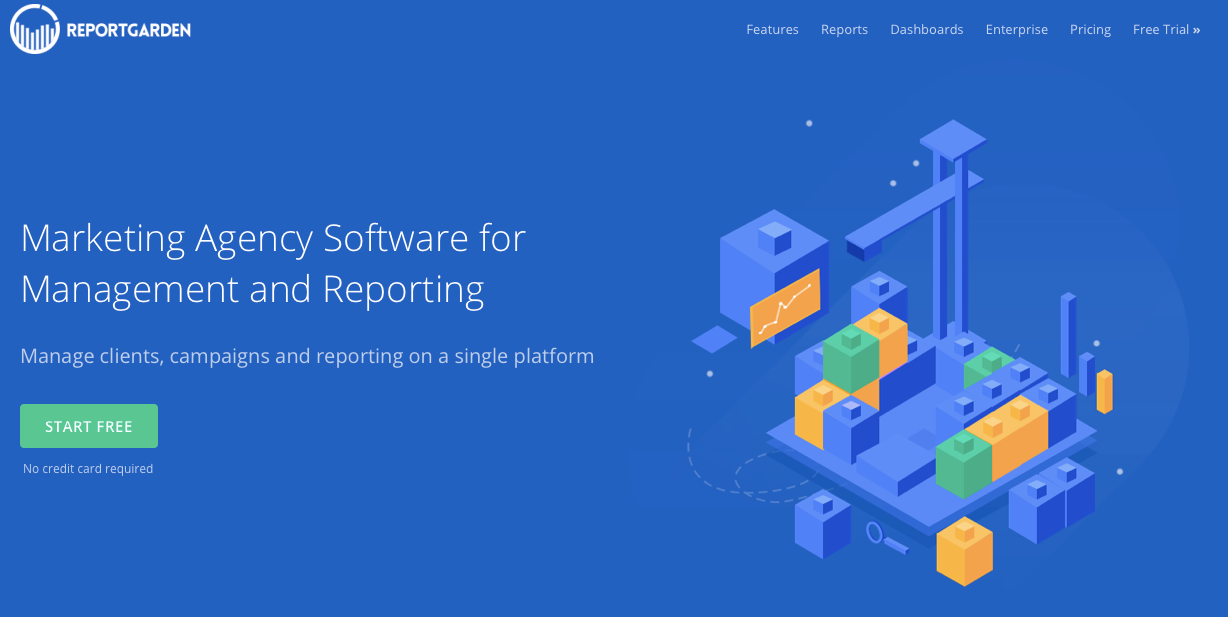Click the REPORTGARDEN wordmark text
The width and height of the screenshot is (1228, 617).
click(x=128, y=30)
